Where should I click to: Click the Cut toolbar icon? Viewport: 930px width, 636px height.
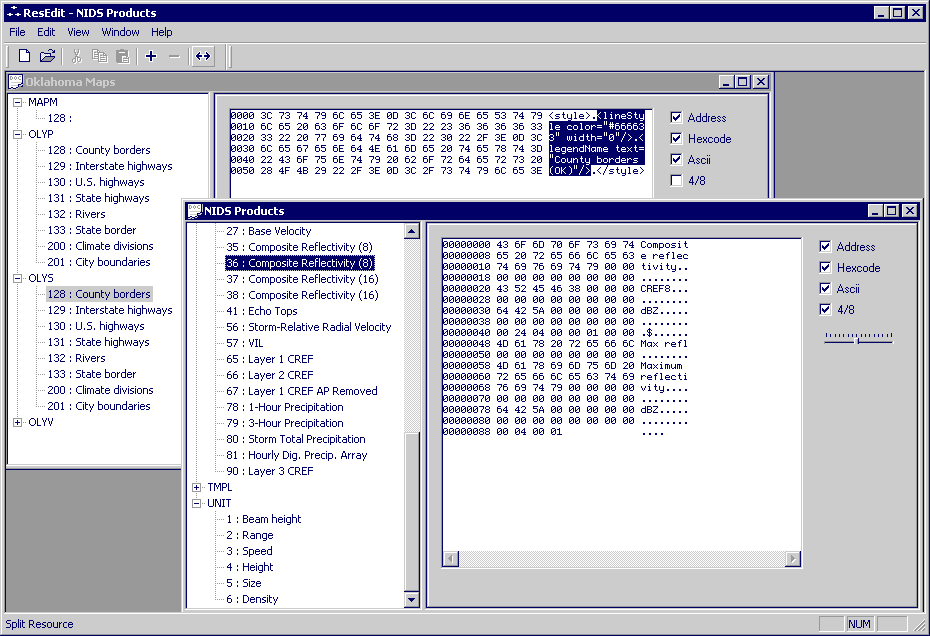(x=75, y=56)
